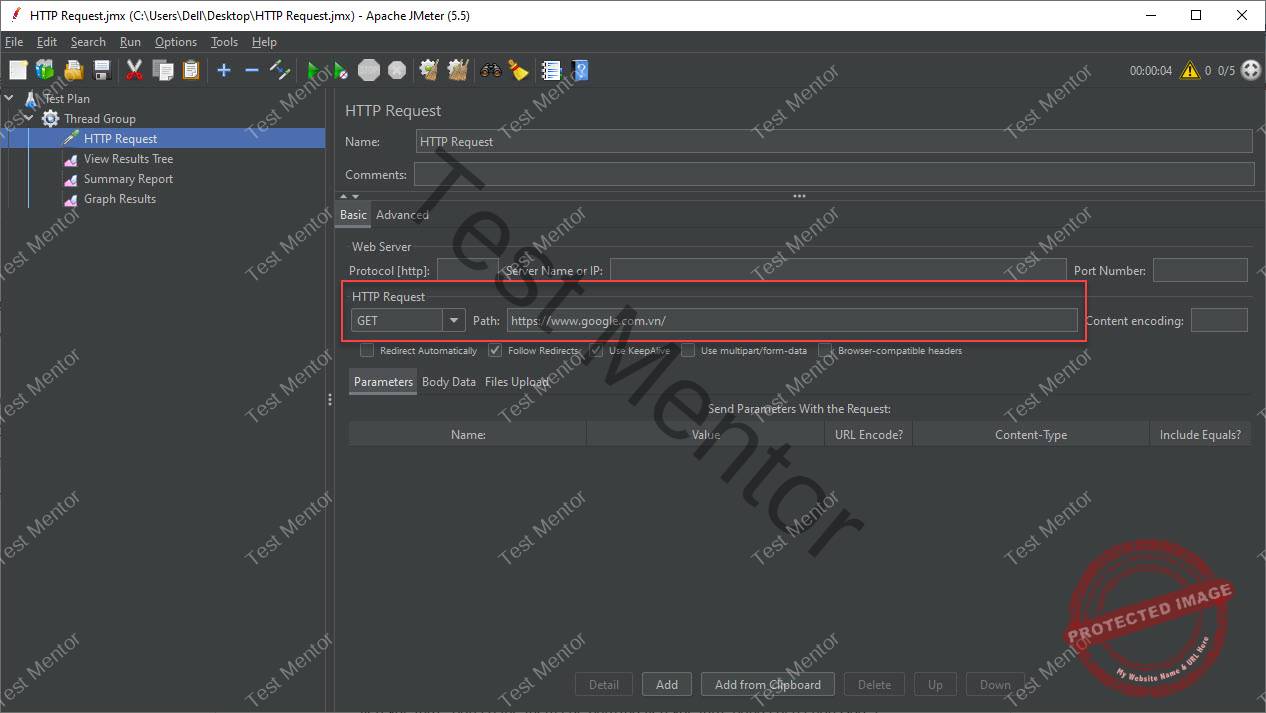Screen dimensions: 1266x713
Task: Click the Save test plan icon
Action: [101, 70]
